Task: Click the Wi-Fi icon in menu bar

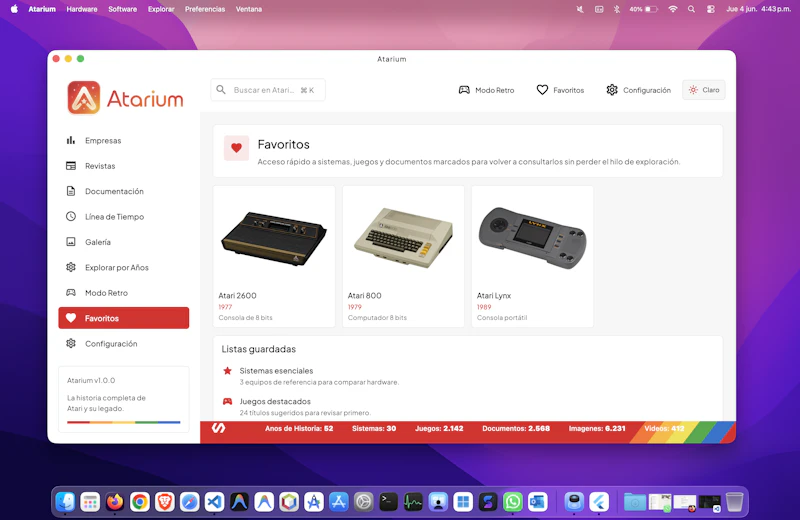Action: click(673, 9)
